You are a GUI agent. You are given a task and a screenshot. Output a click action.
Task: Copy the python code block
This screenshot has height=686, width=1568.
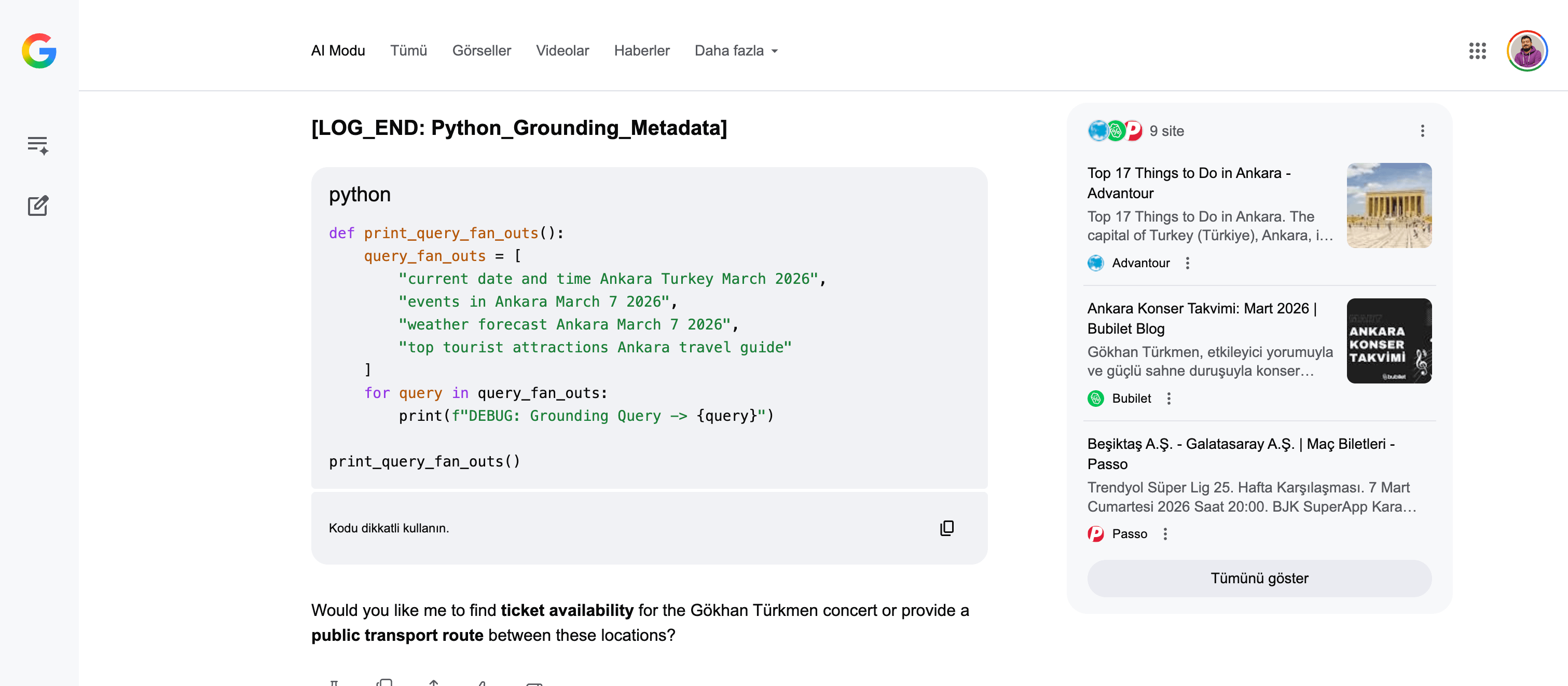click(x=946, y=528)
